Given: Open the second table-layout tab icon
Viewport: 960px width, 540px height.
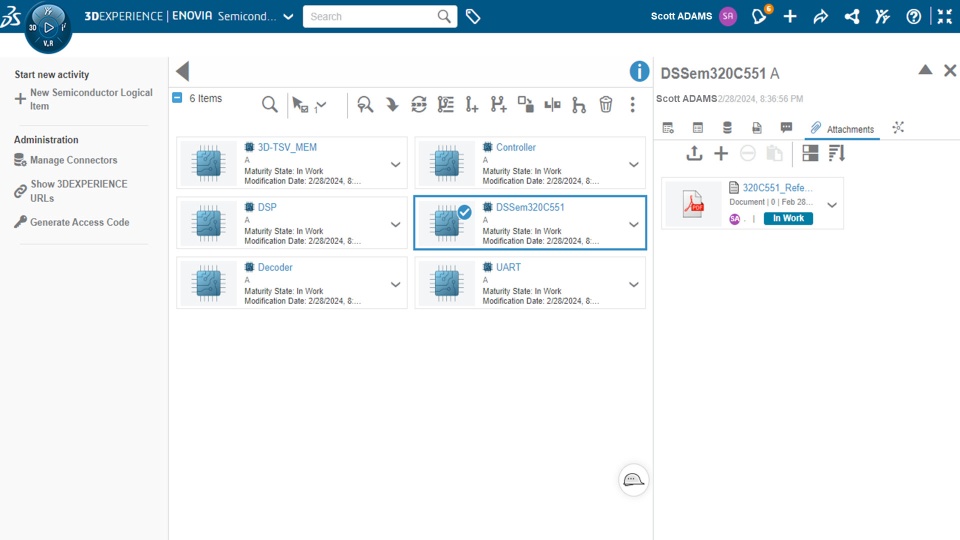Looking at the screenshot, I should pyautogui.click(x=697, y=127).
